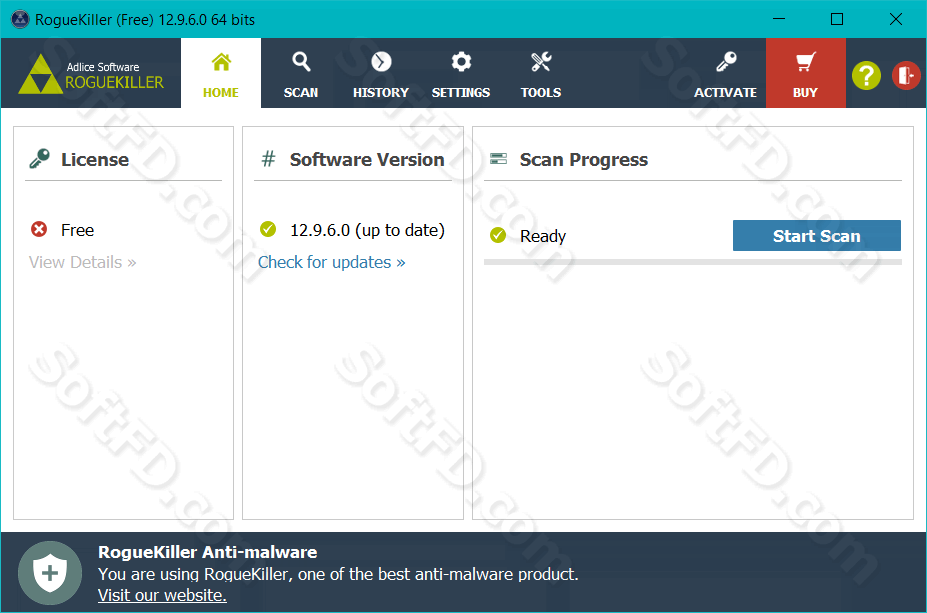Click the hash icon beside Software Version
Viewport: 927px width, 613px height.
pos(268,159)
